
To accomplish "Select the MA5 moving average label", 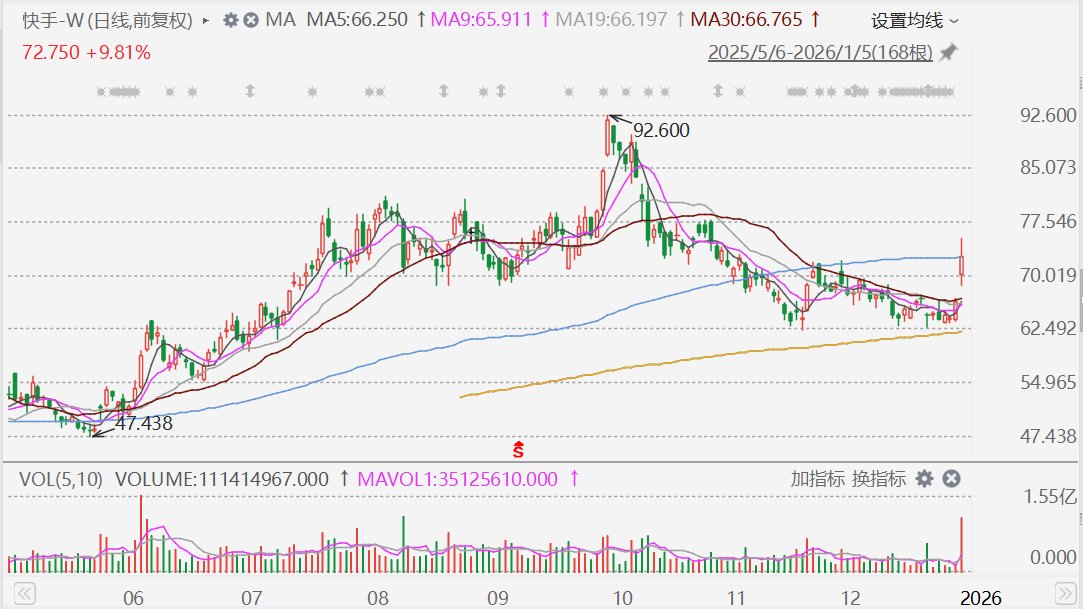I will (358, 20).
